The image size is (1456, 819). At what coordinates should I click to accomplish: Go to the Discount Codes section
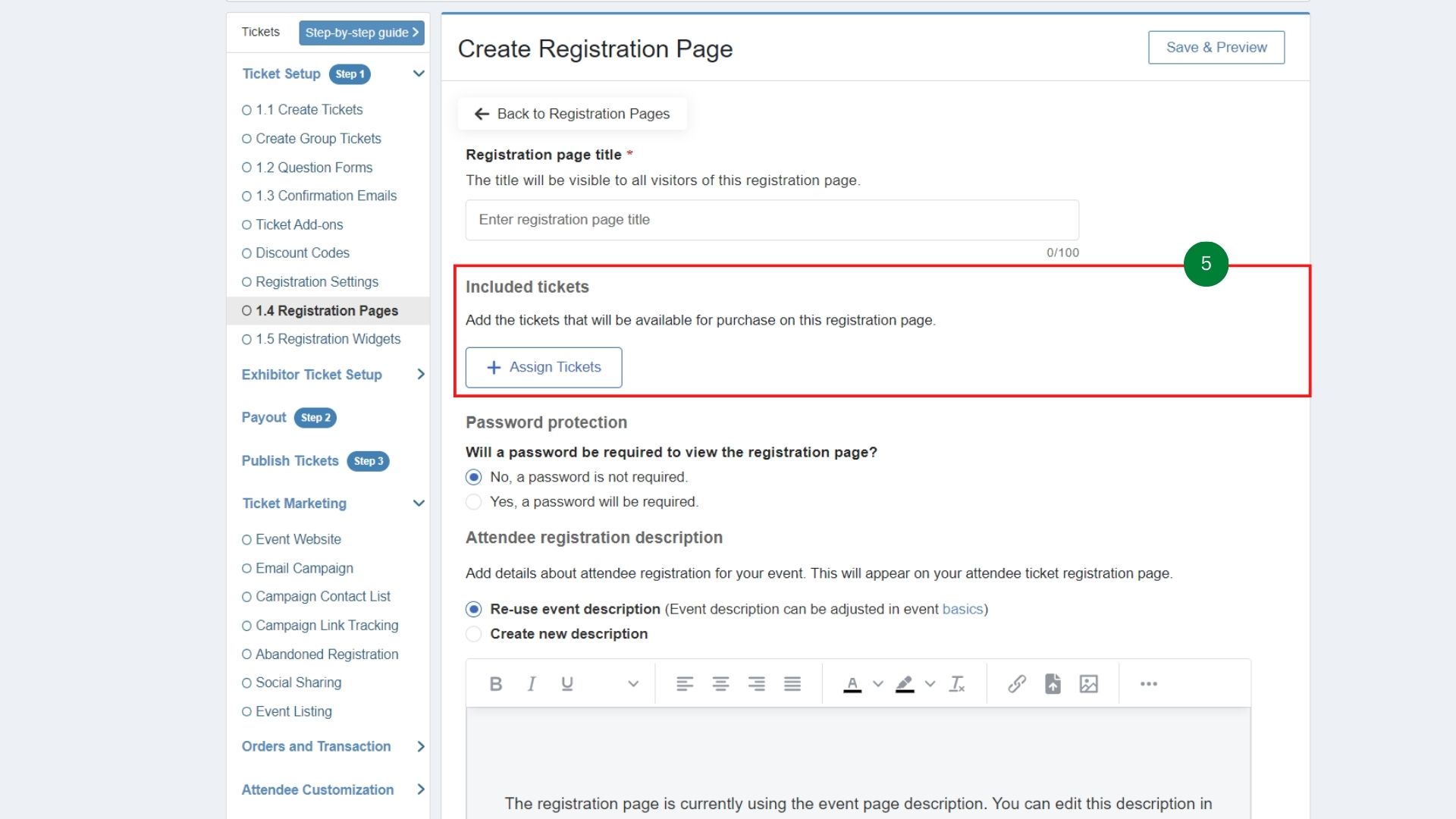(x=302, y=253)
